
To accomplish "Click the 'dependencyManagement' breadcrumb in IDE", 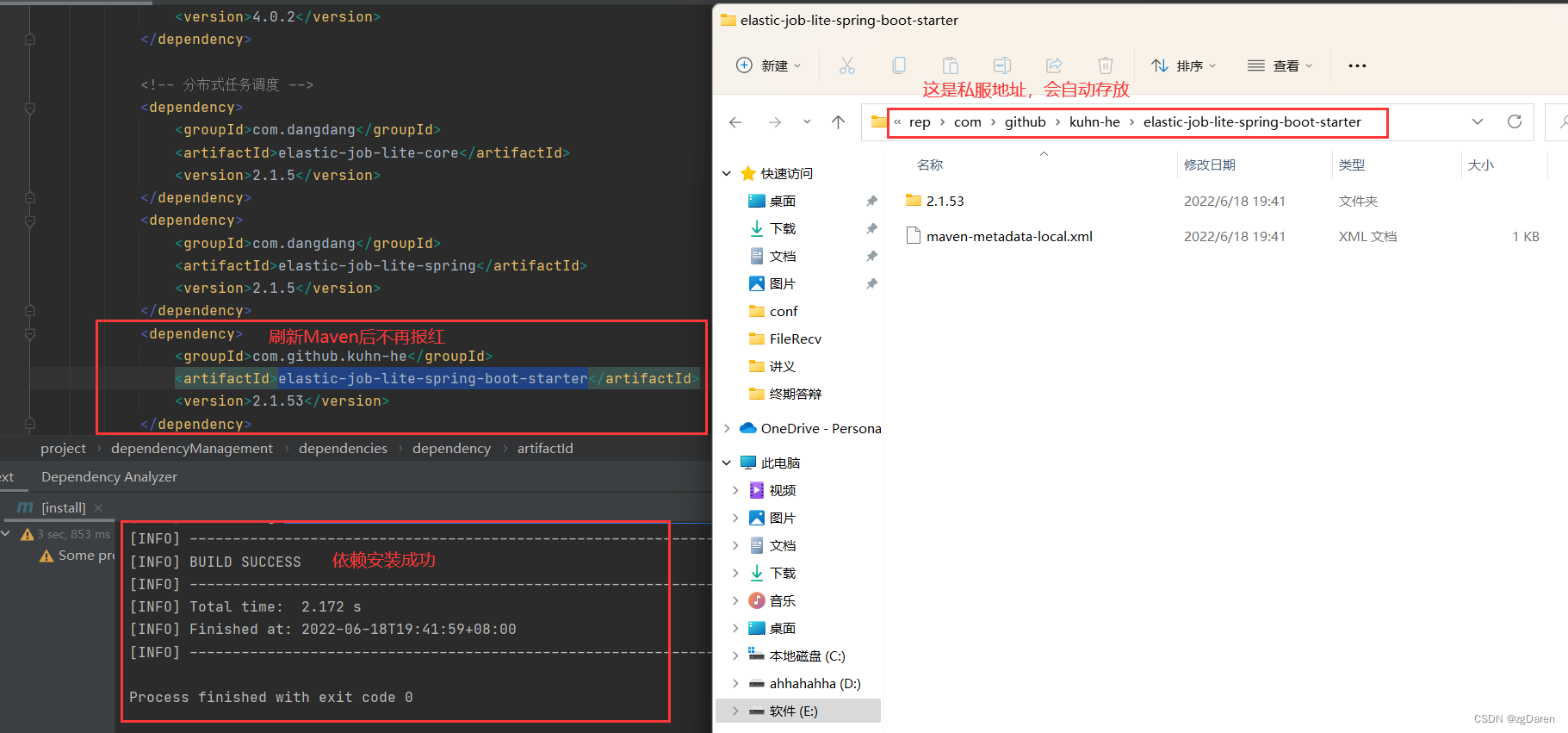I will 192,448.
